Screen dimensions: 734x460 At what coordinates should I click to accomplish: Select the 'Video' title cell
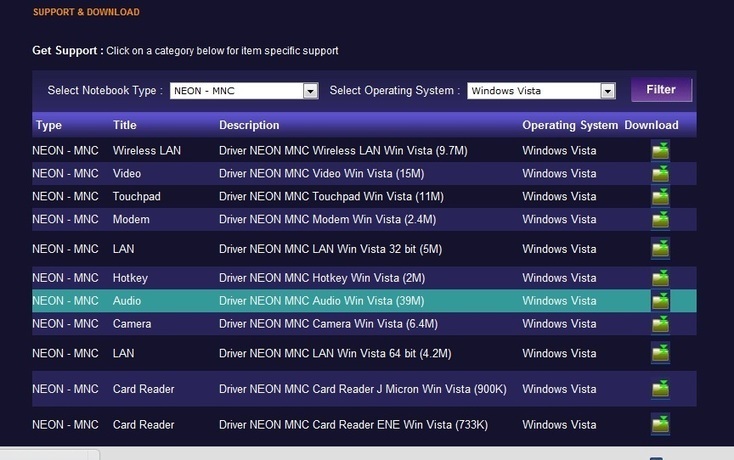[x=126, y=174]
